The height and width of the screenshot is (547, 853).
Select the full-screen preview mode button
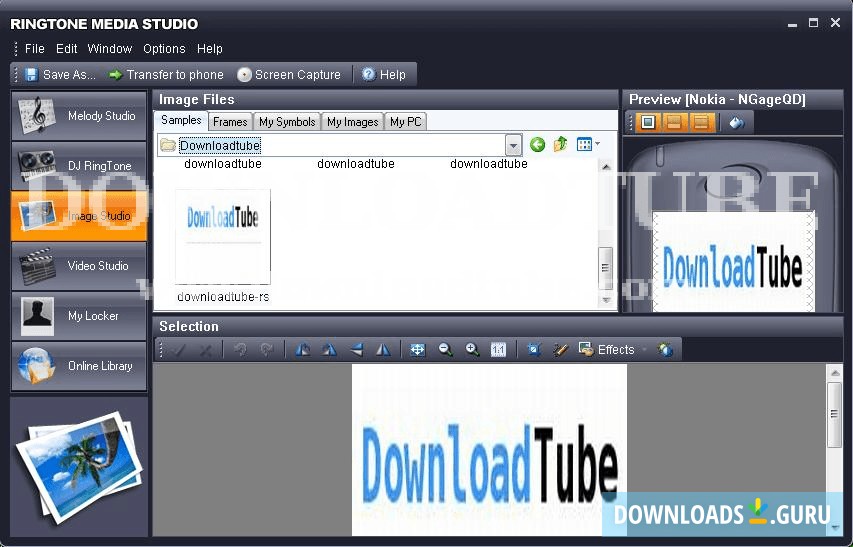[648, 122]
